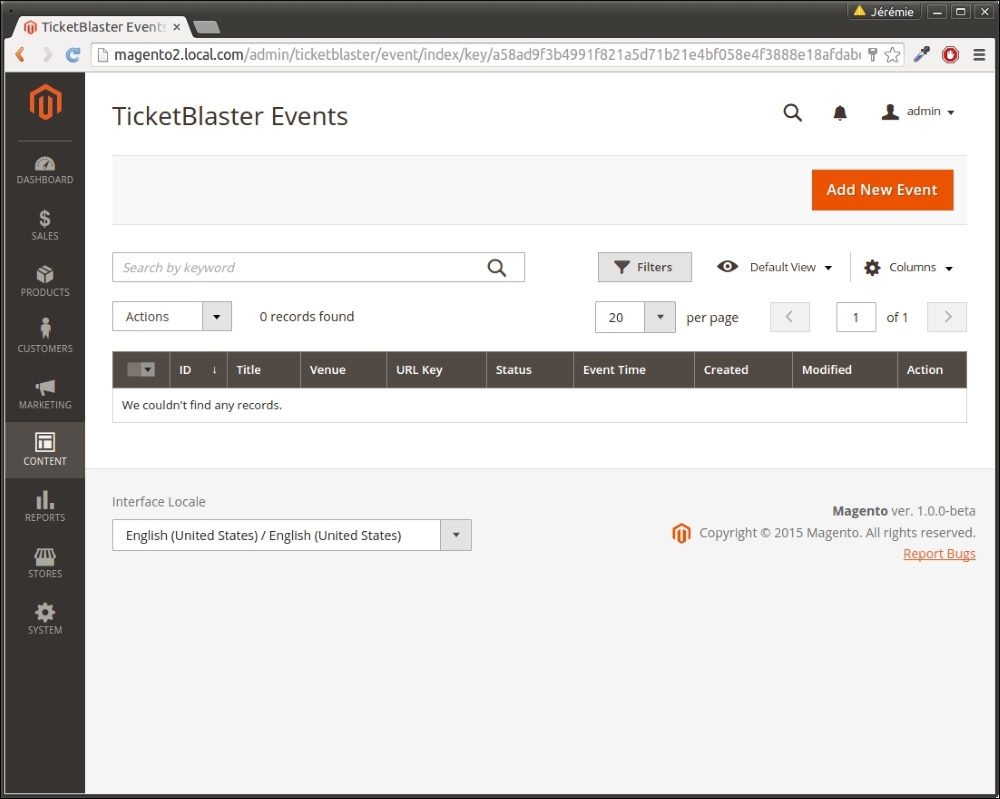Open the admin notifications bell
Screen dimensions: 1000x799
(x=840, y=112)
